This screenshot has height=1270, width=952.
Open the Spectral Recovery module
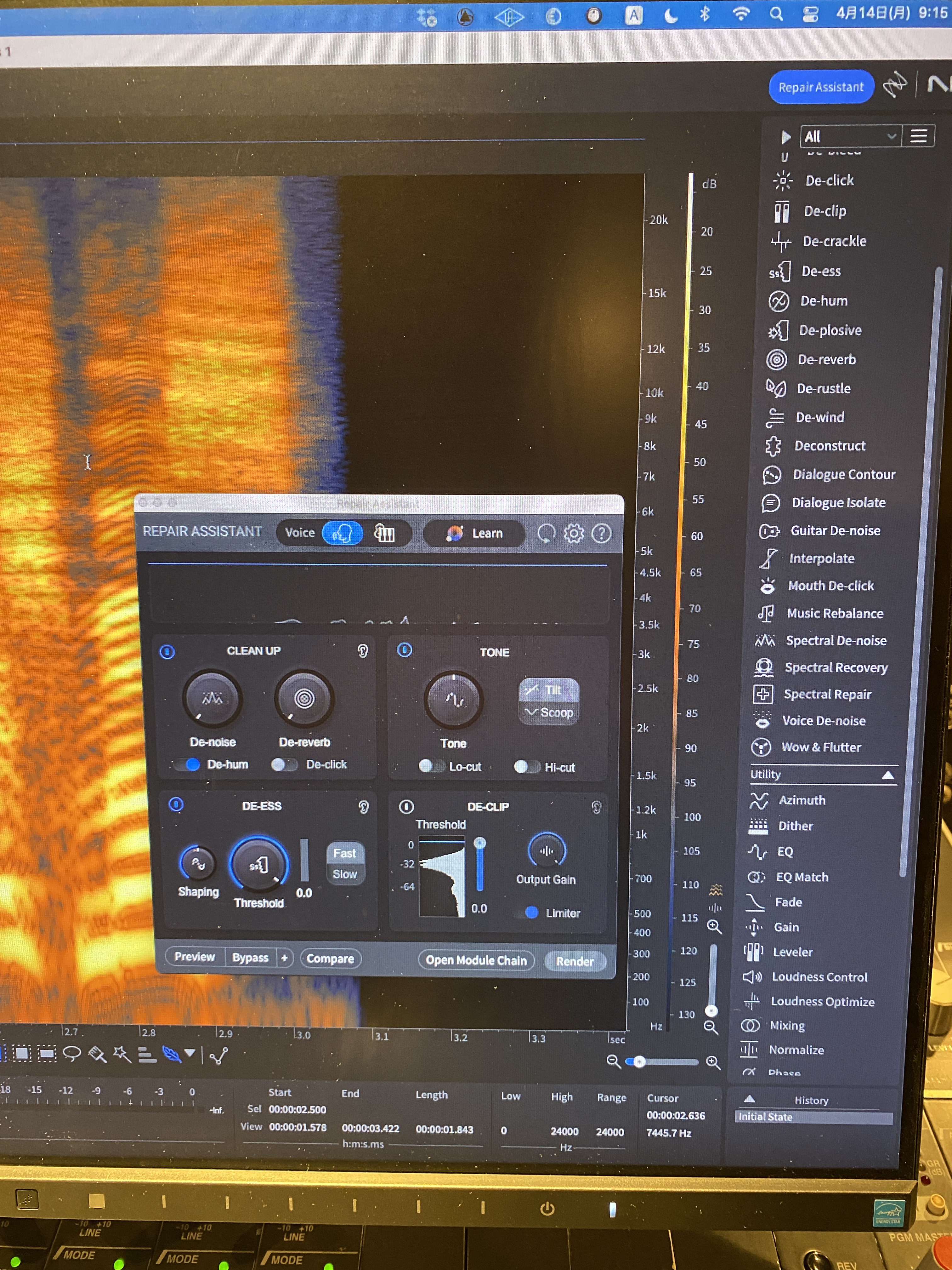coord(821,667)
